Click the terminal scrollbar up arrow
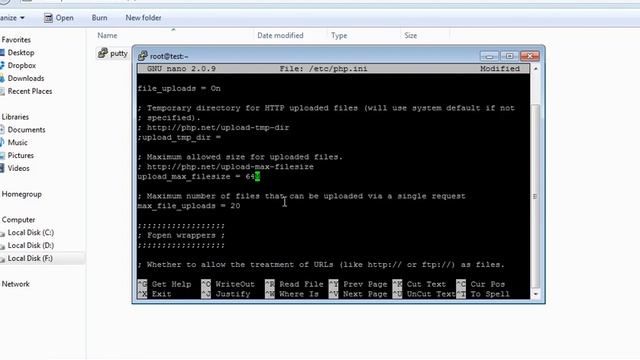This screenshot has width=640, height=360. (536, 69)
